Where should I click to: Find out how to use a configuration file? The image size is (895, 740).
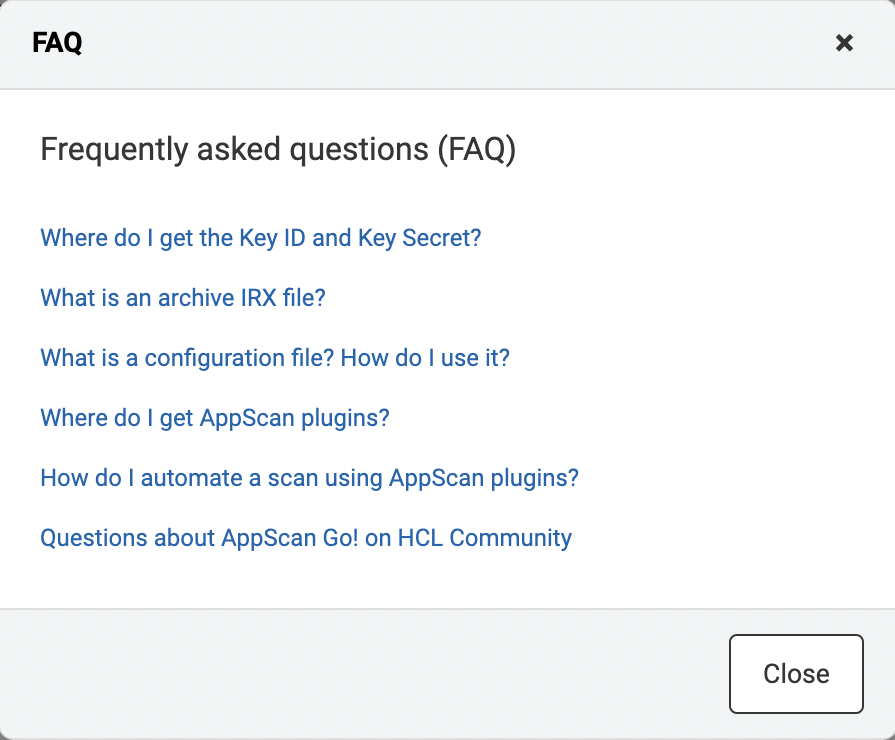pyautogui.click(x=274, y=358)
